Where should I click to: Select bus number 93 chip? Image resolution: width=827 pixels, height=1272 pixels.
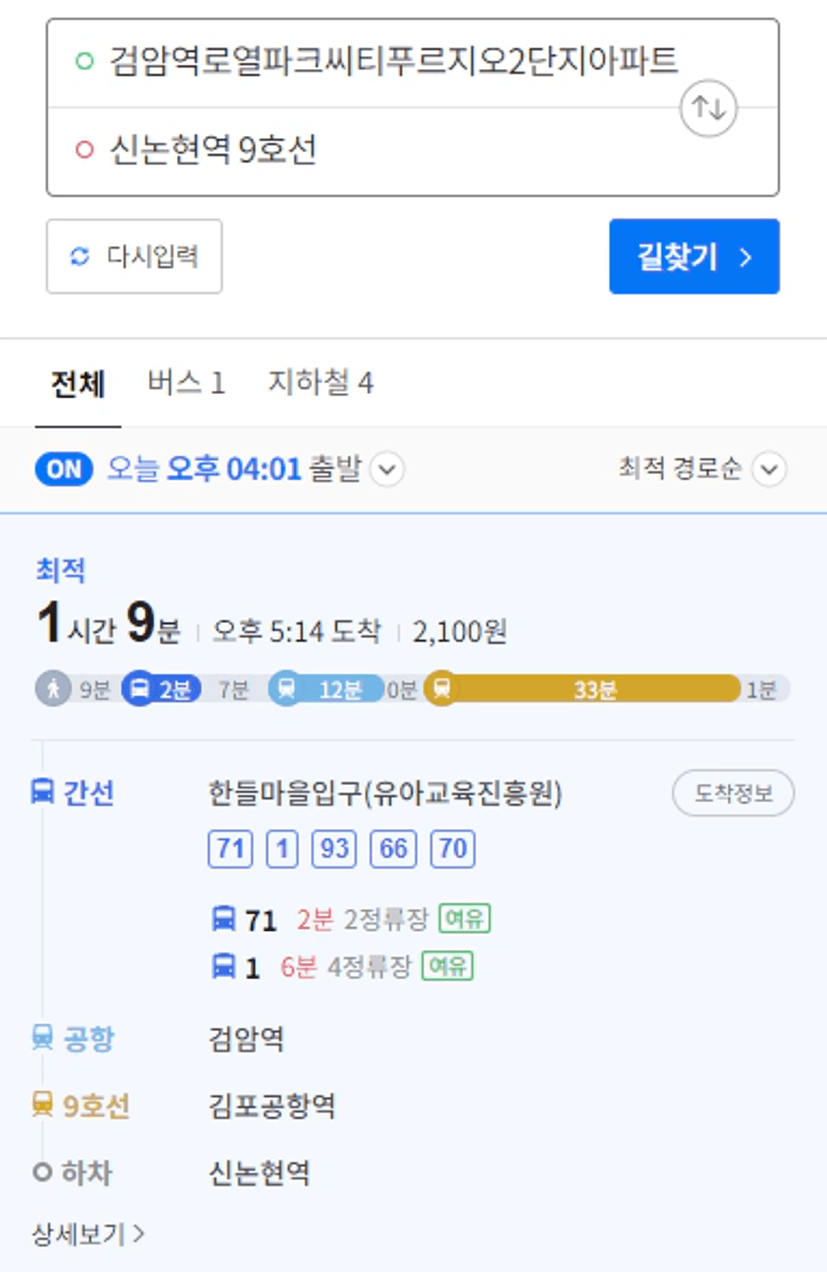pyautogui.click(x=334, y=849)
